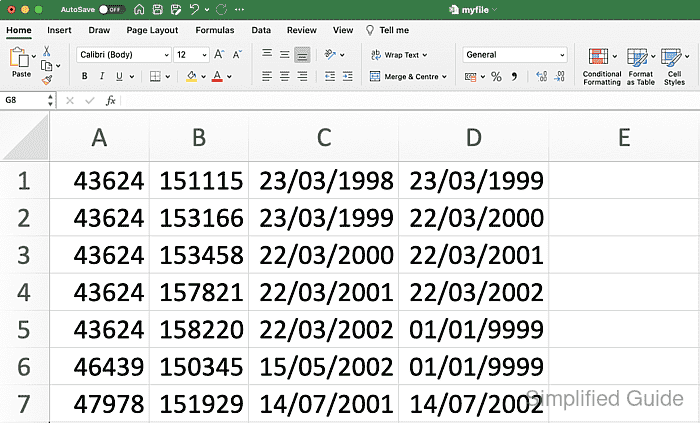Image resolution: width=700 pixels, height=423 pixels.
Task: Open the Page Layout tab
Action: [154, 30]
